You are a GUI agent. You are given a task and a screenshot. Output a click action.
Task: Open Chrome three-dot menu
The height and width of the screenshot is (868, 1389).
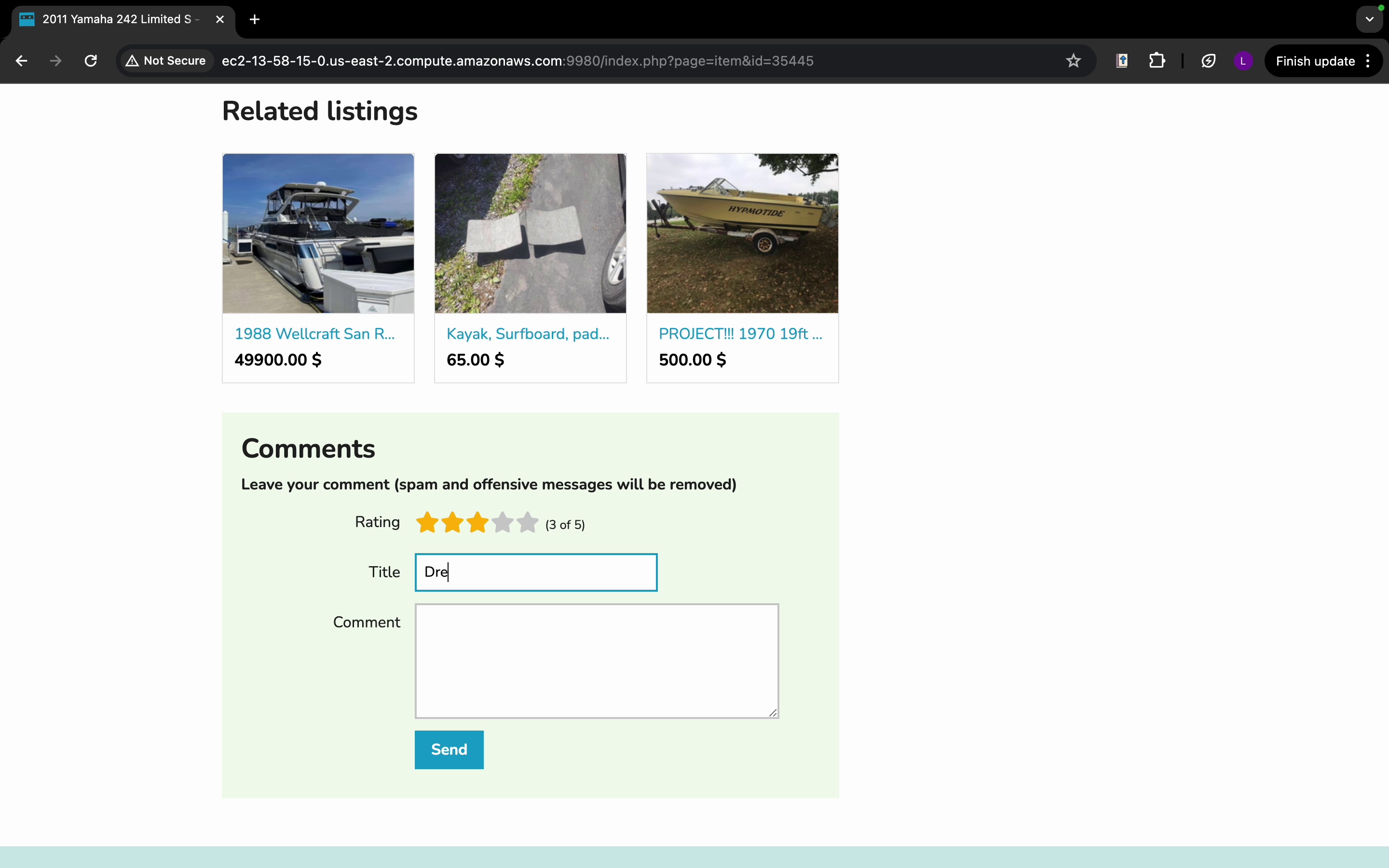1368,61
